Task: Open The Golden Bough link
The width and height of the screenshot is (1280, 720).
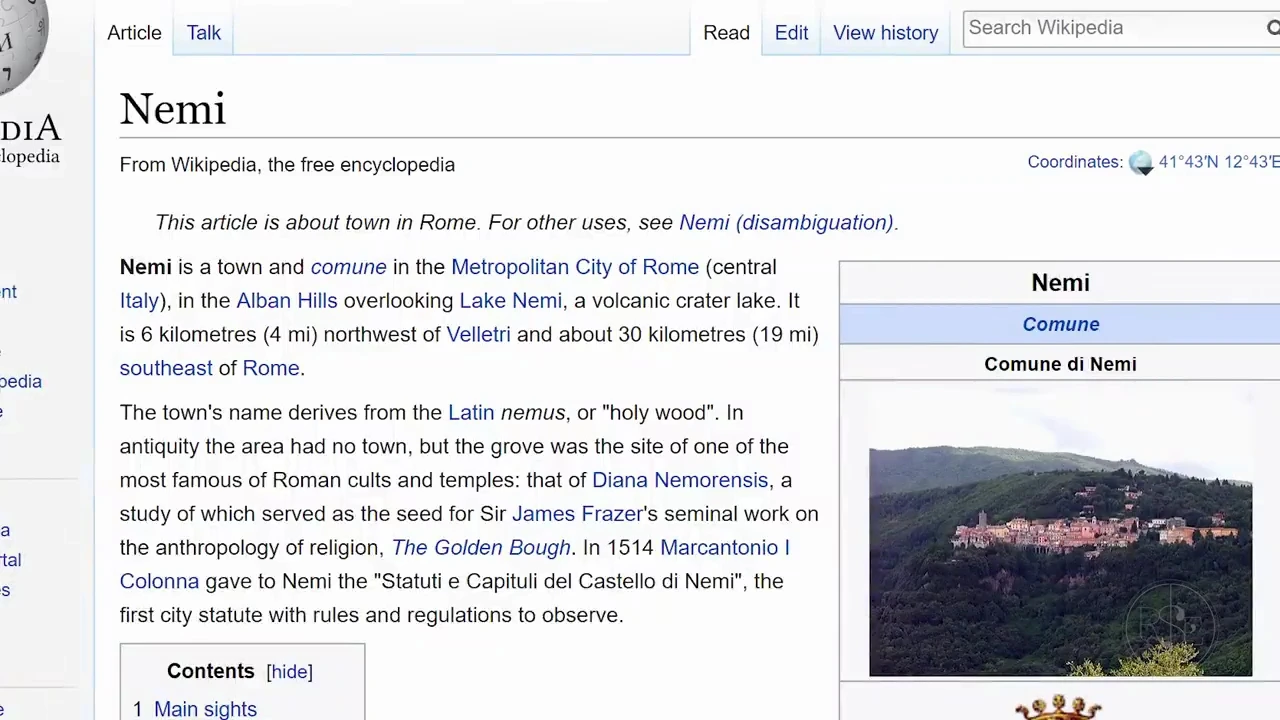Action: (481, 548)
